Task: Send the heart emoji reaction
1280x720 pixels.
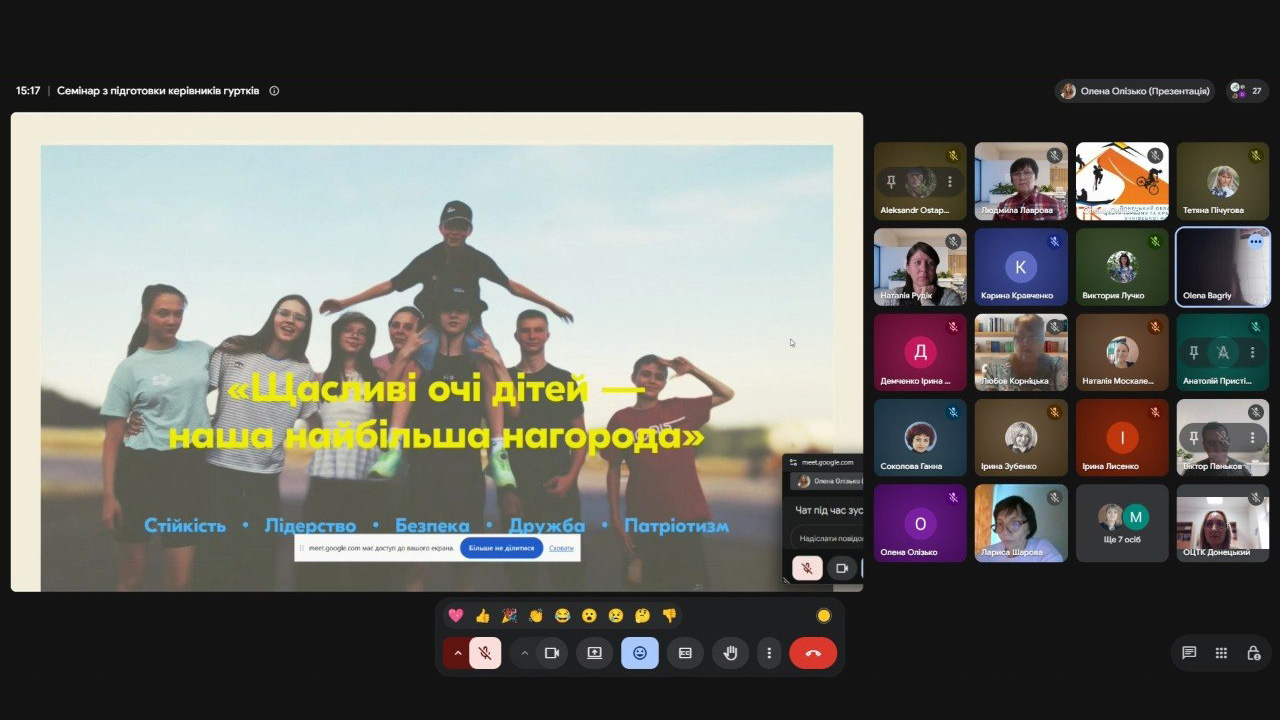Action: click(x=456, y=616)
